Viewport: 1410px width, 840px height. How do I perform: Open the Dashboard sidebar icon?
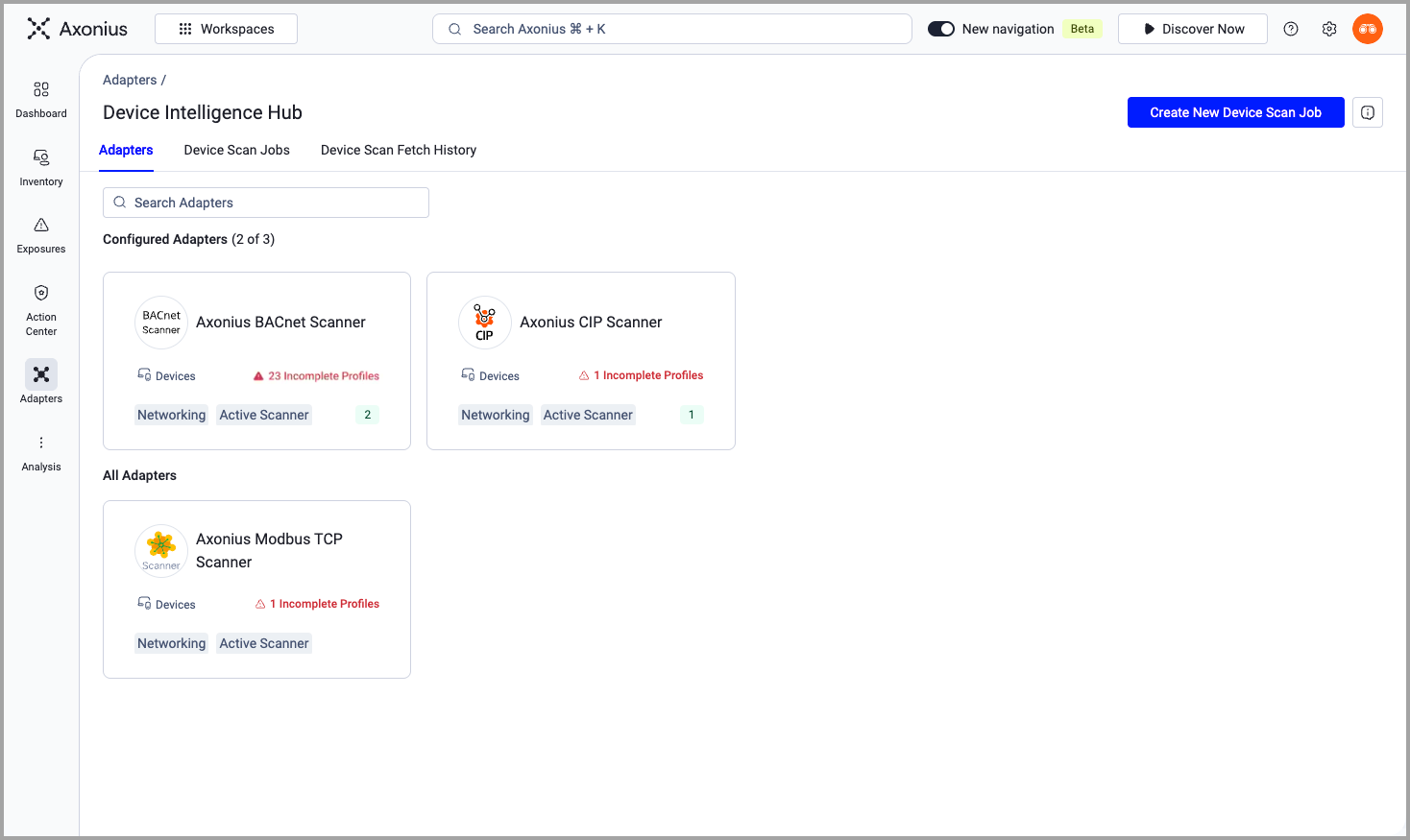tap(41, 89)
